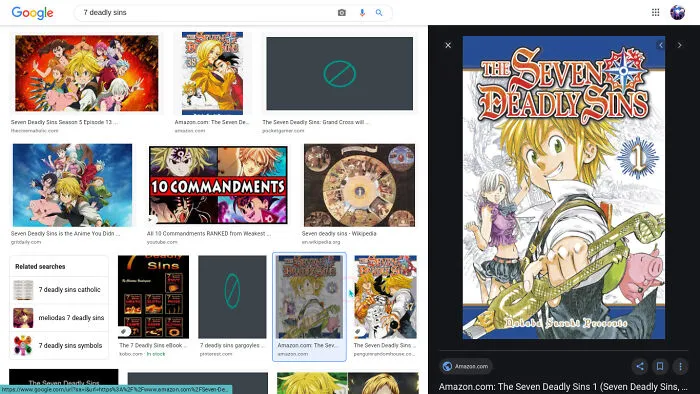Share the previewed image

click(640, 366)
